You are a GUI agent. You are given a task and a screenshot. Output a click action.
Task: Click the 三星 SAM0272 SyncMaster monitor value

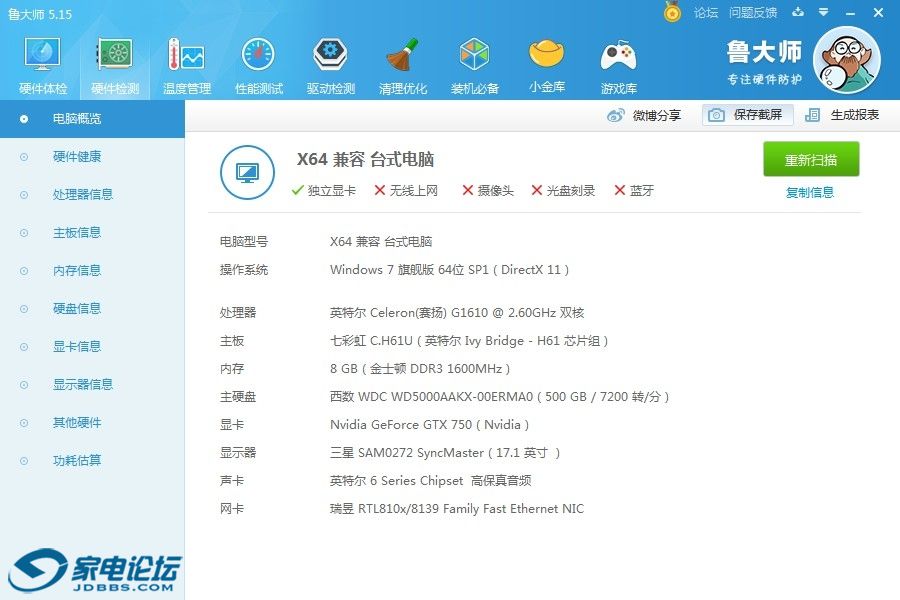[445, 453]
